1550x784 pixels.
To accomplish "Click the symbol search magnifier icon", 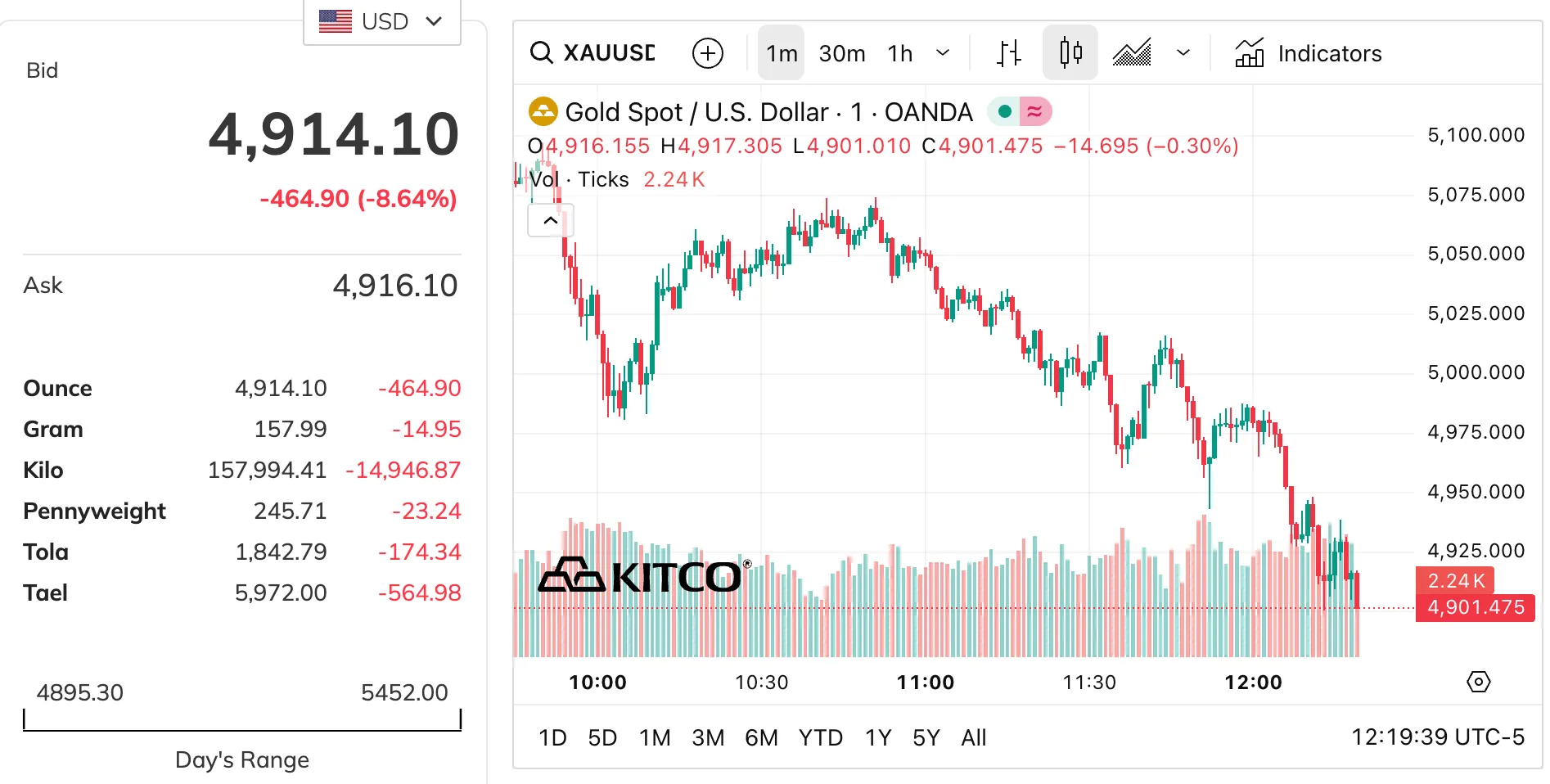I will coord(541,53).
